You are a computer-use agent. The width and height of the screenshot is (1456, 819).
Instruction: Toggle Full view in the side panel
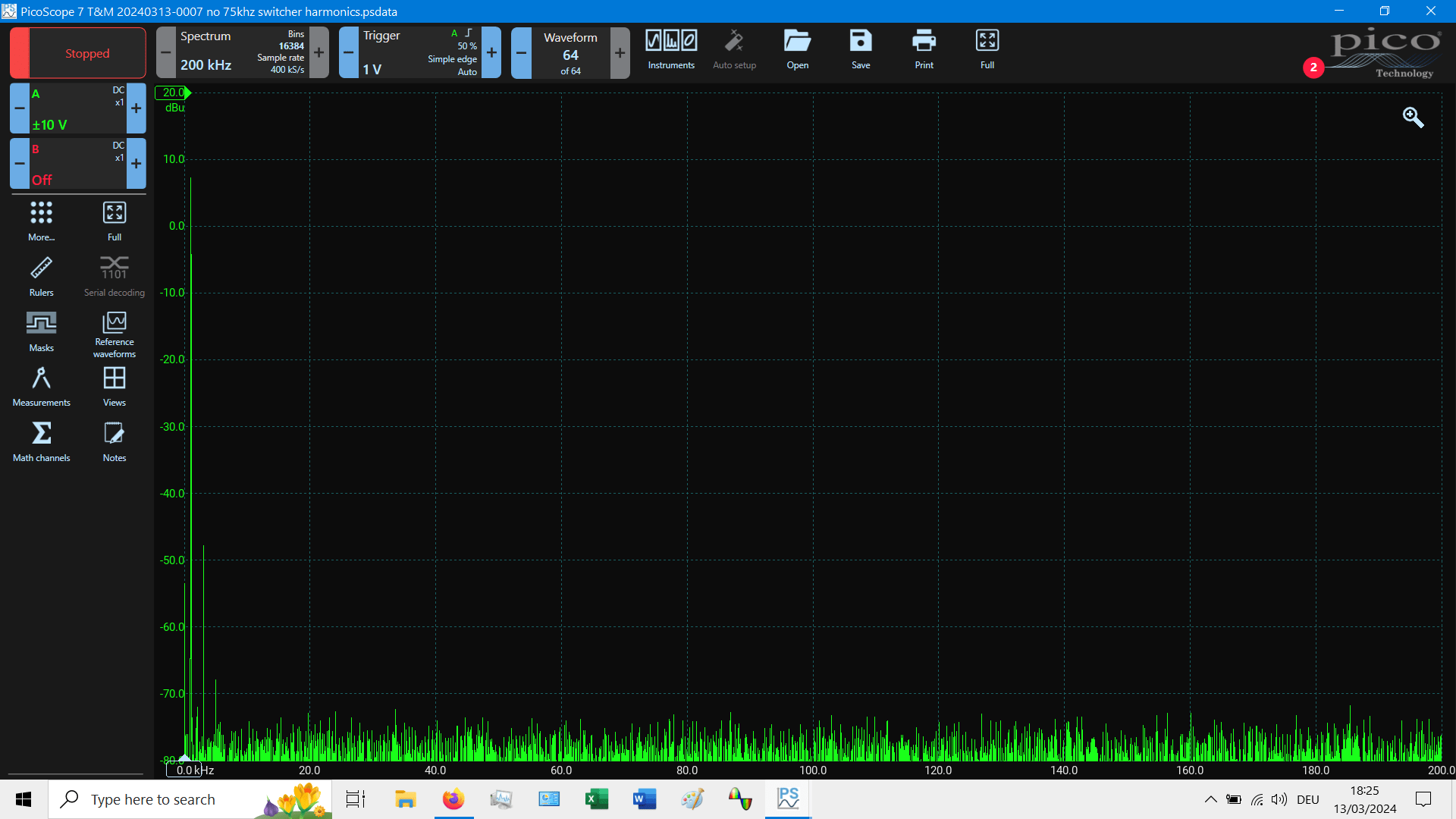(x=115, y=221)
